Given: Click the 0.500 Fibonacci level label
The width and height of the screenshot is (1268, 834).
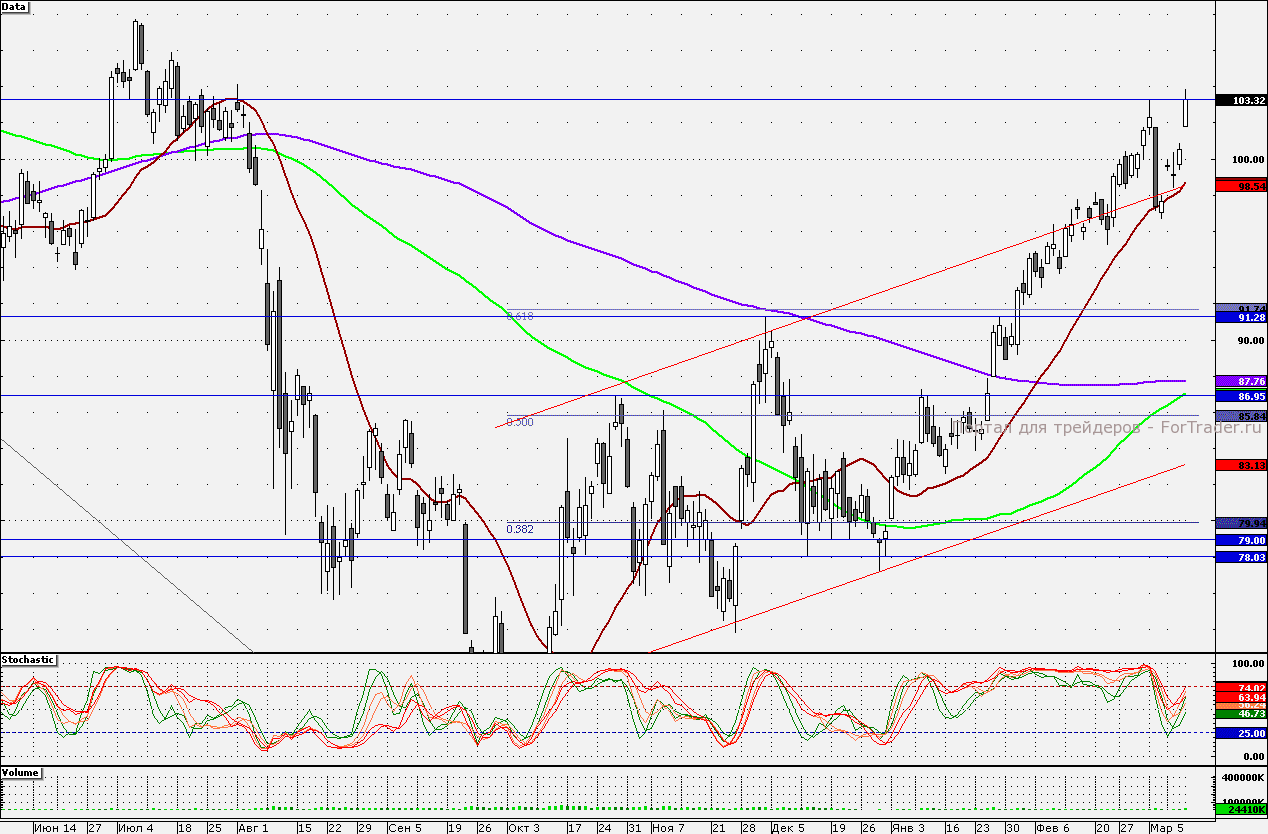Looking at the screenshot, I should click(x=520, y=422).
